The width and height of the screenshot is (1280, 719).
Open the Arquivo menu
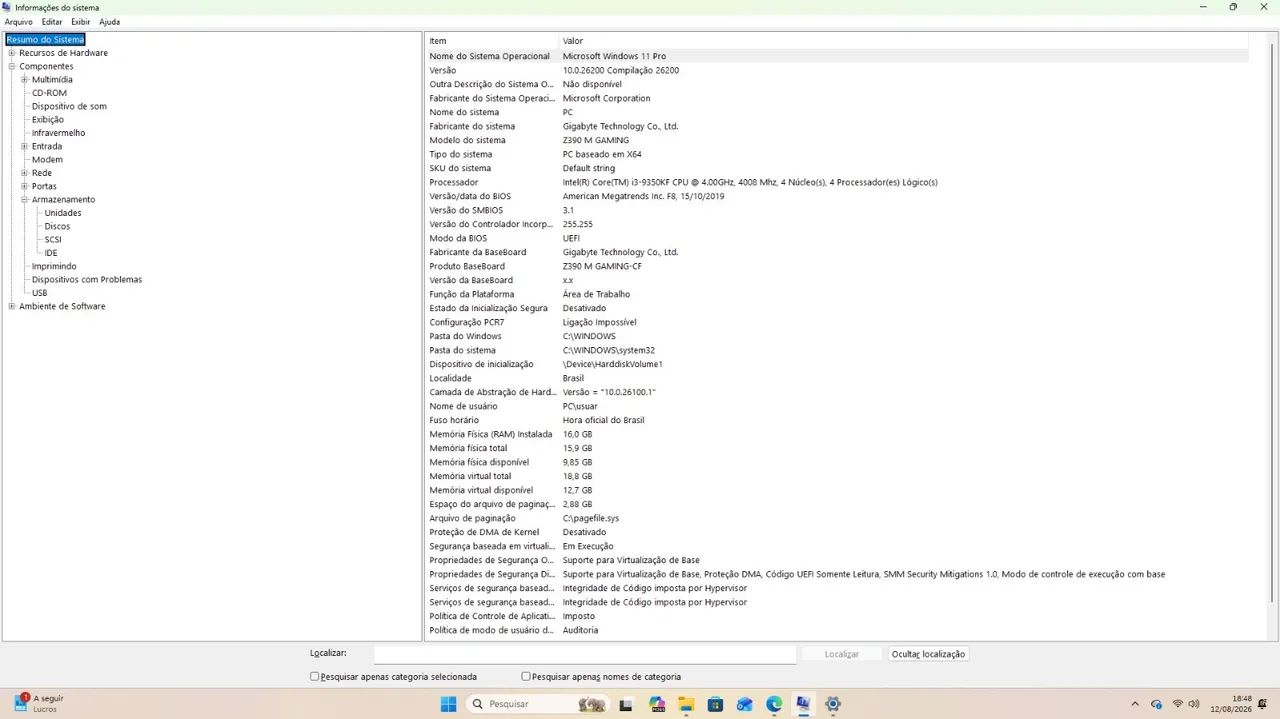pos(18,22)
